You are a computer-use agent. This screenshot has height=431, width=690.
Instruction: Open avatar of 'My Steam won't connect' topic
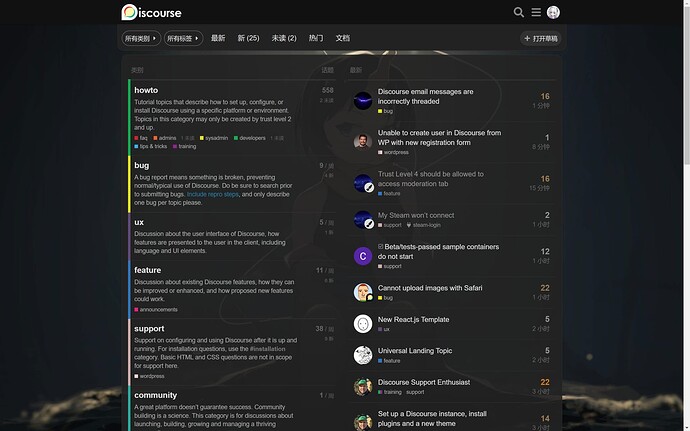click(x=363, y=219)
